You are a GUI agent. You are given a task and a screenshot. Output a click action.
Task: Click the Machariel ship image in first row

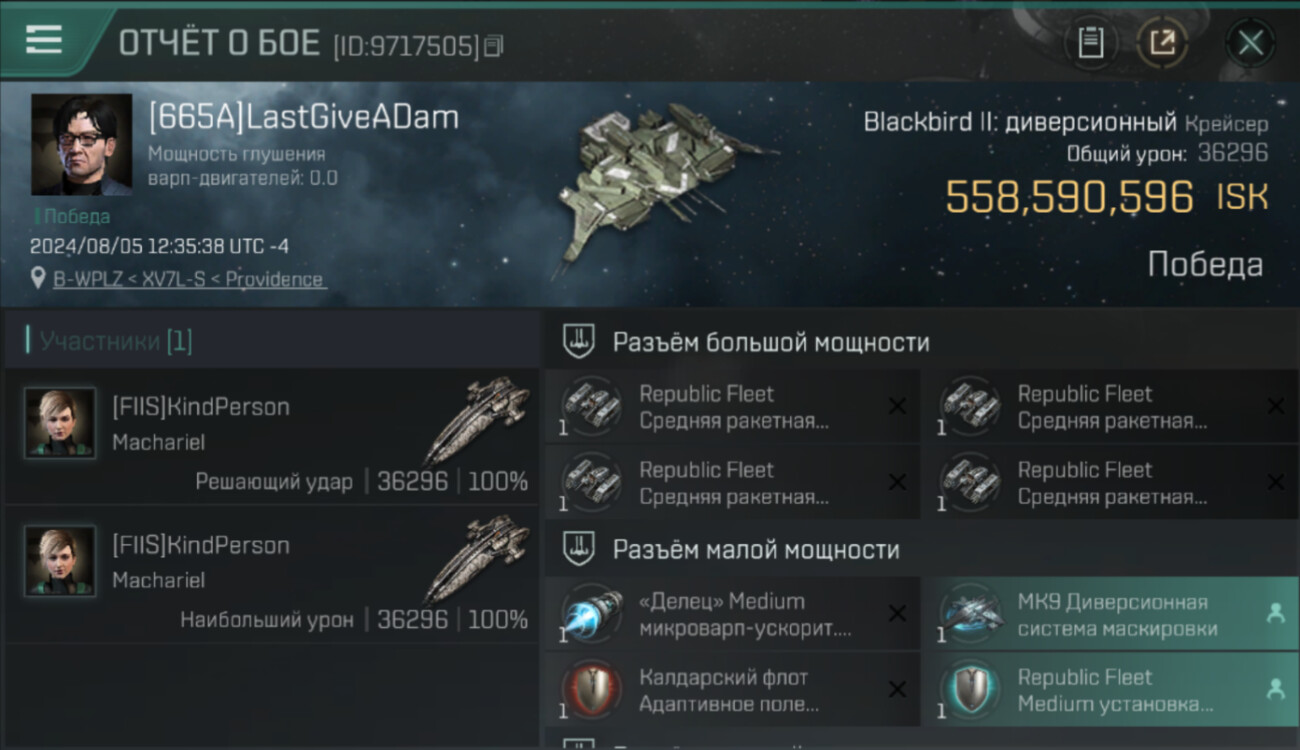[x=477, y=418]
